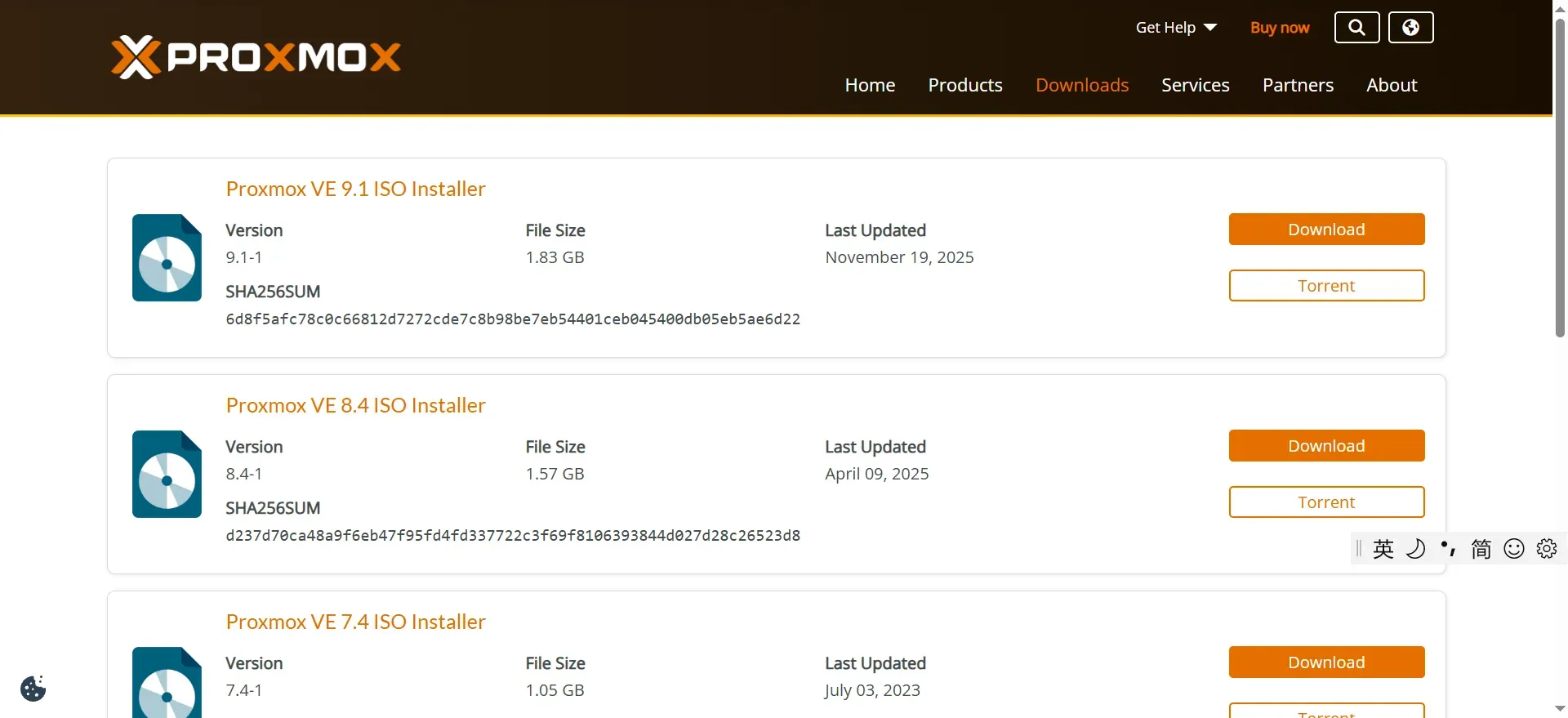
Task: Open the Downloads menu
Action: point(1082,85)
